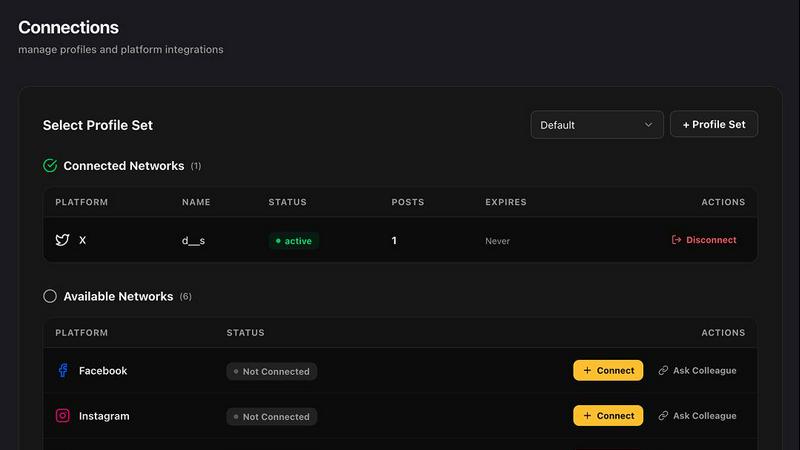Ask Colleague to connect Instagram
Viewport: 800px width, 450px height.
point(697,416)
